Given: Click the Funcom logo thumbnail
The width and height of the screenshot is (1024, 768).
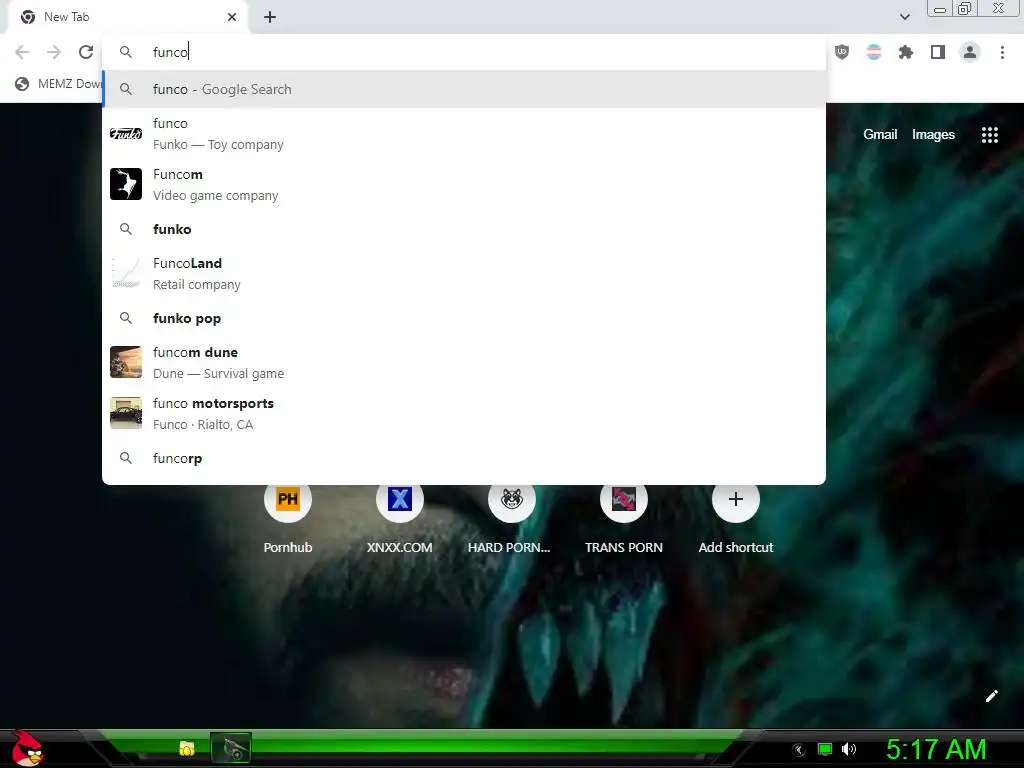Looking at the screenshot, I should (126, 184).
